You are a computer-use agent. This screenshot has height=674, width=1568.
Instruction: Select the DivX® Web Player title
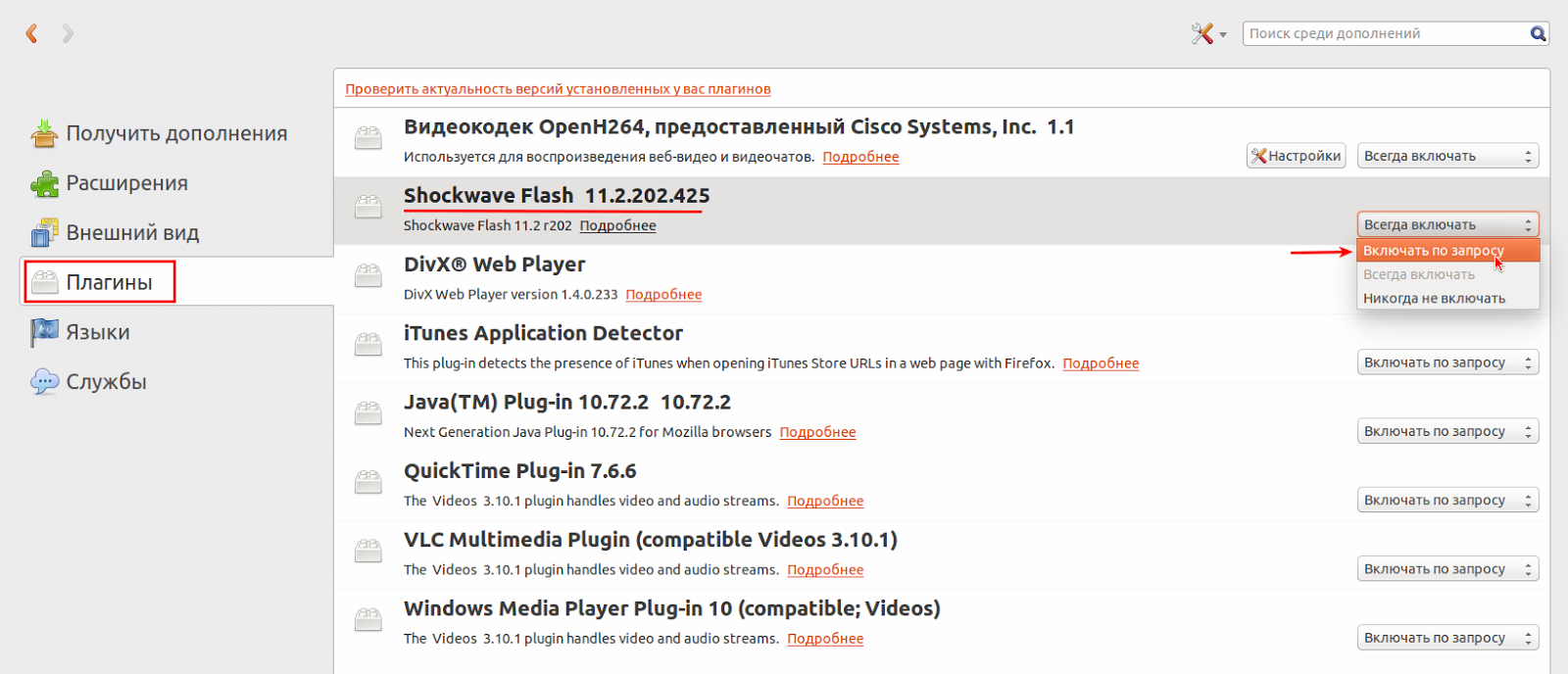coord(495,265)
